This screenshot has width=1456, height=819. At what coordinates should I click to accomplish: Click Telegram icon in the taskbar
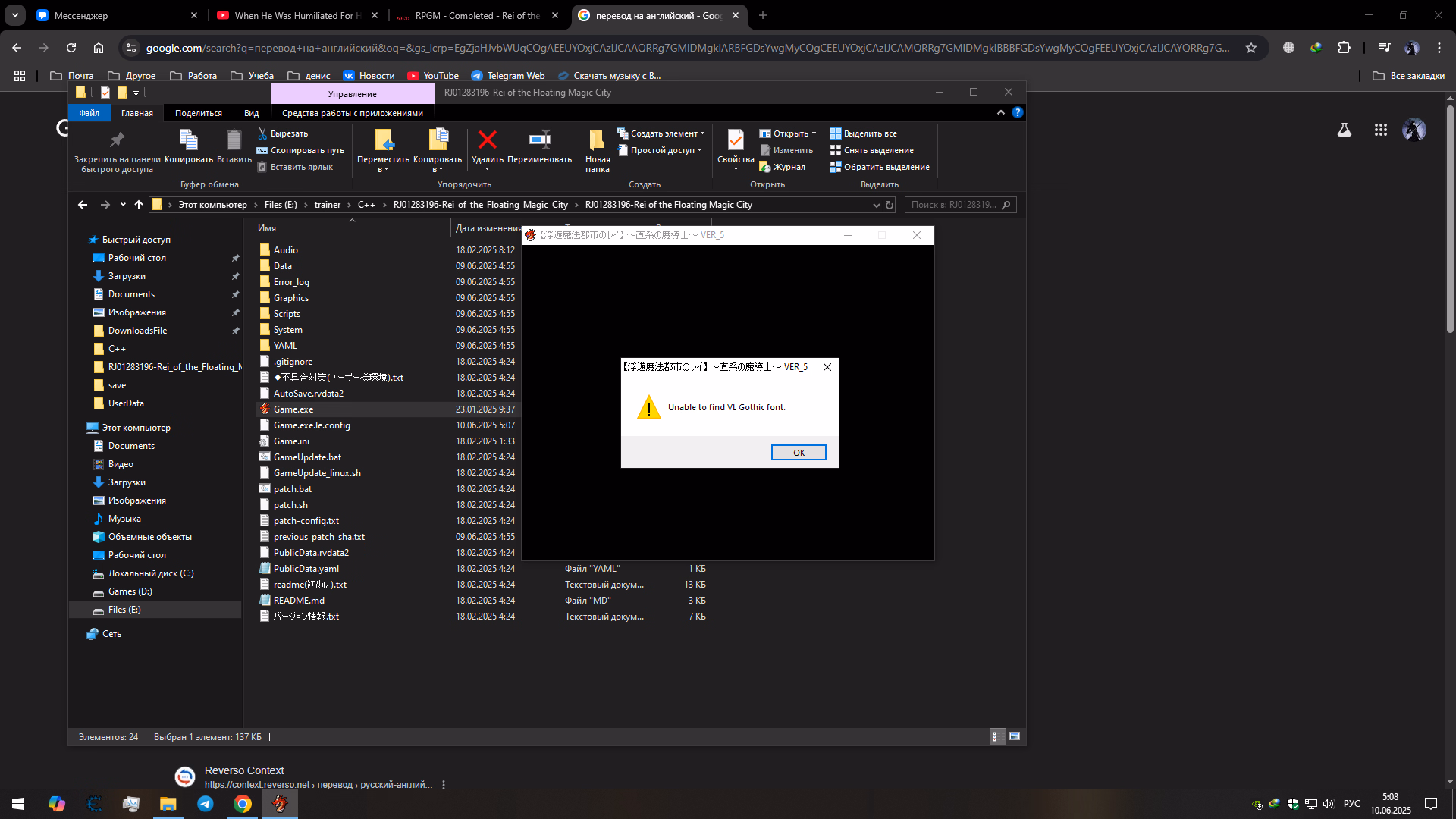coord(206,804)
